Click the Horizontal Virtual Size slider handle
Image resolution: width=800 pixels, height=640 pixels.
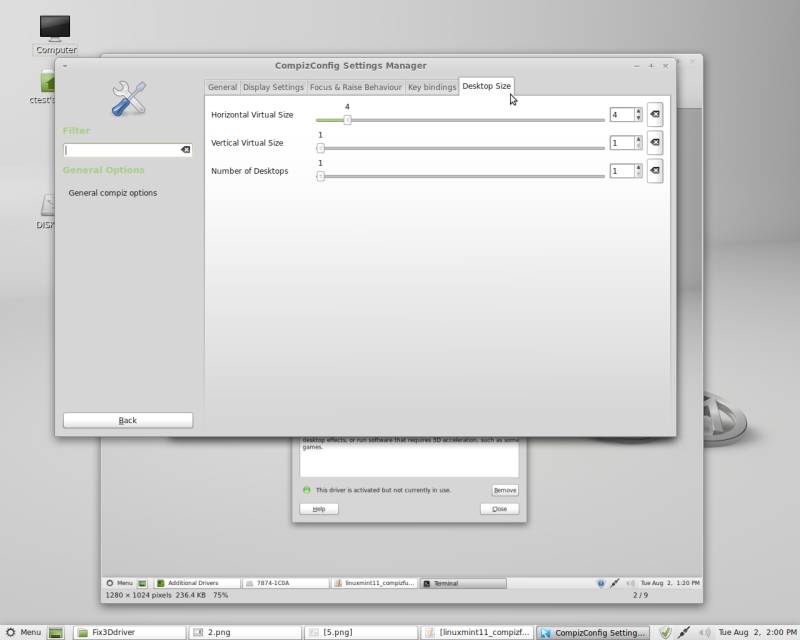coord(347,120)
